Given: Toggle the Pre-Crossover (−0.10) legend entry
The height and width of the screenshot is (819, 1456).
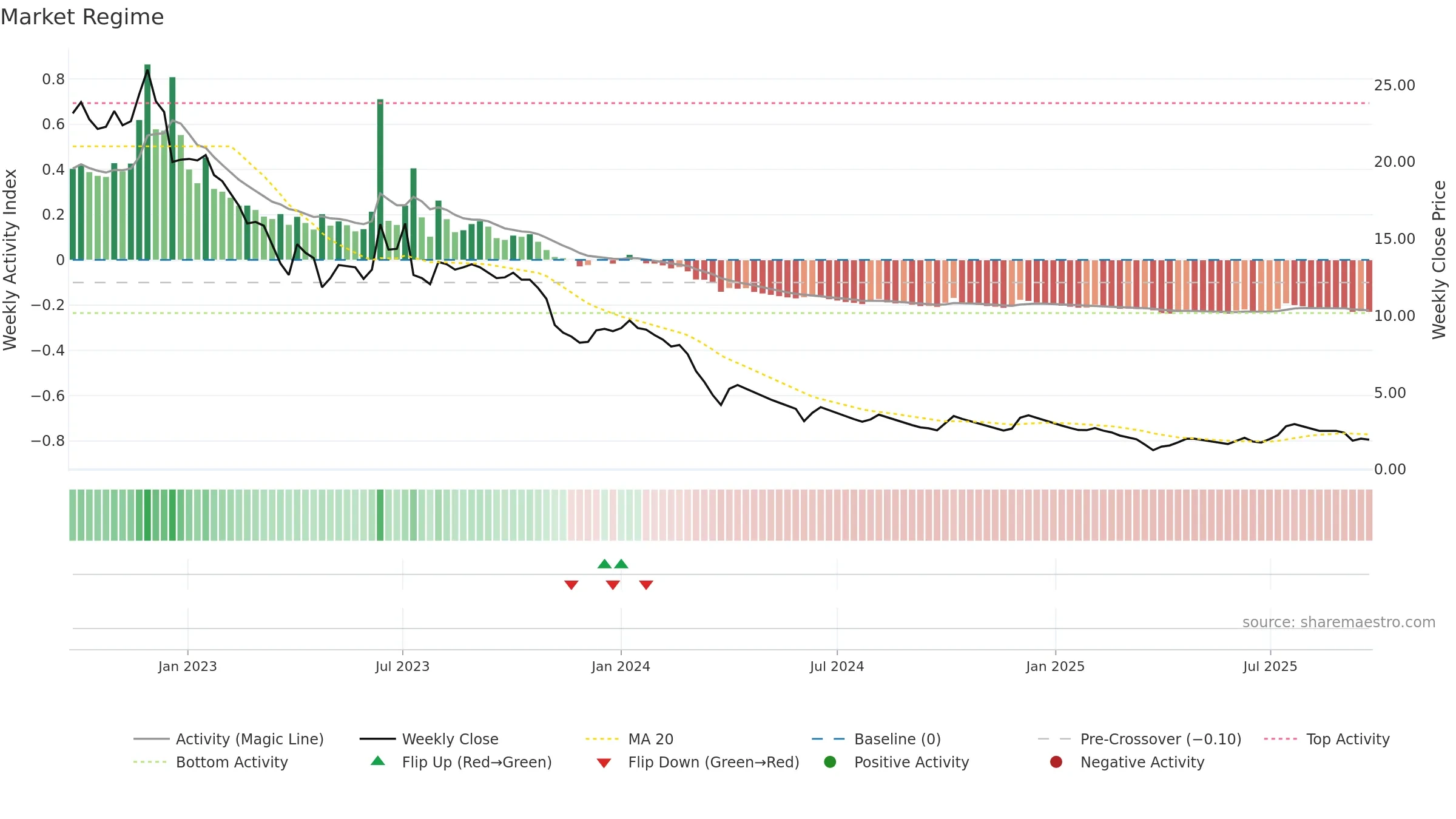Looking at the screenshot, I should click(x=1140, y=739).
